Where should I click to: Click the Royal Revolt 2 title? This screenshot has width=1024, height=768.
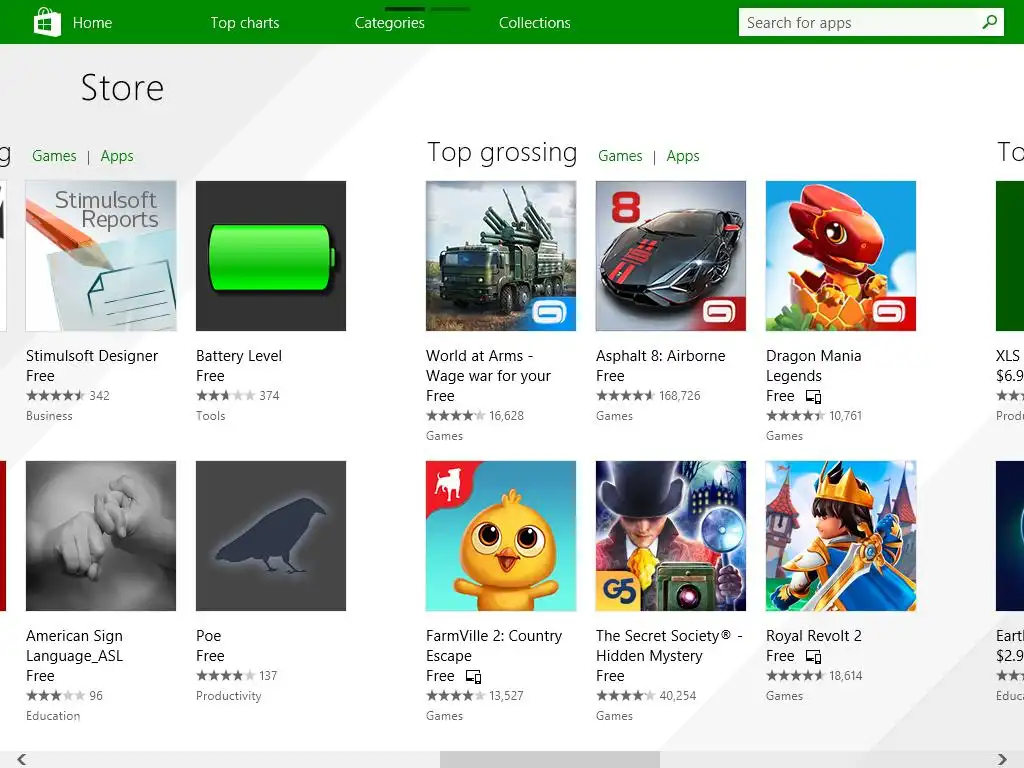pos(814,636)
